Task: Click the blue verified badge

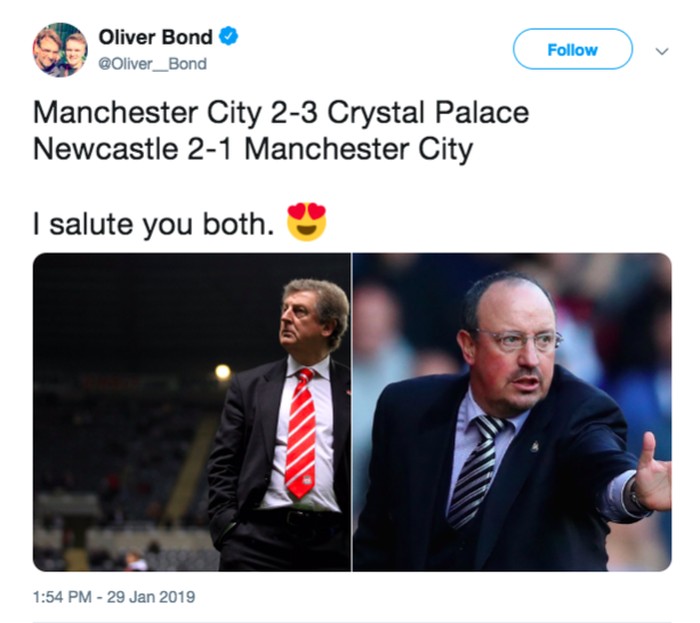Action: click(x=229, y=37)
